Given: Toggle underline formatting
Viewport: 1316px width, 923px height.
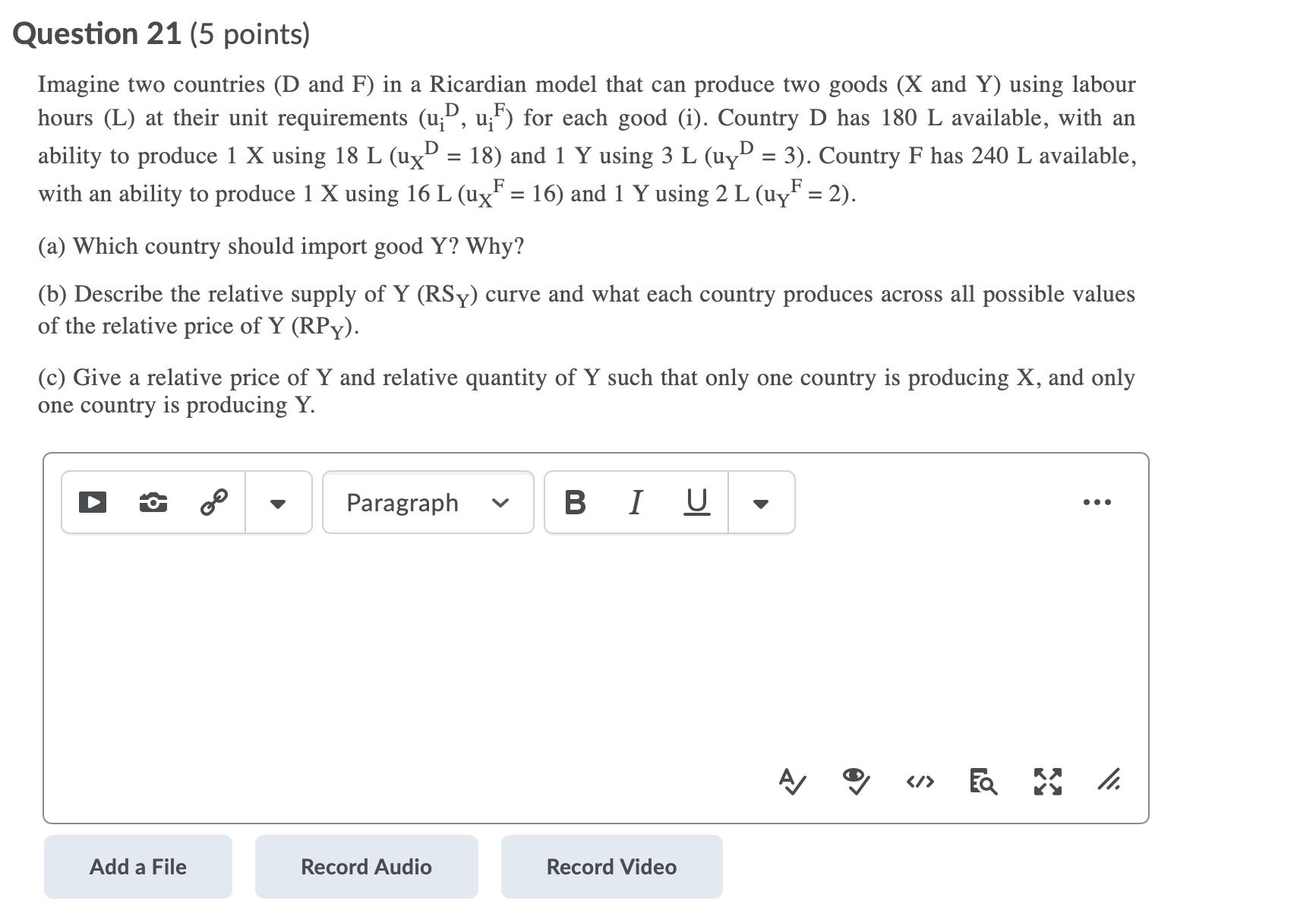Looking at the screenshot, I should click(696, 502).
